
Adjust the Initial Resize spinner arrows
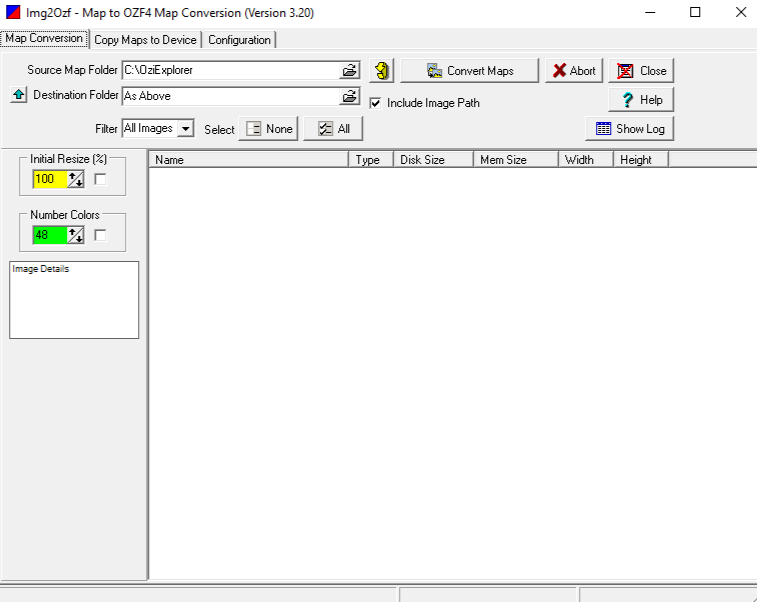76,179
